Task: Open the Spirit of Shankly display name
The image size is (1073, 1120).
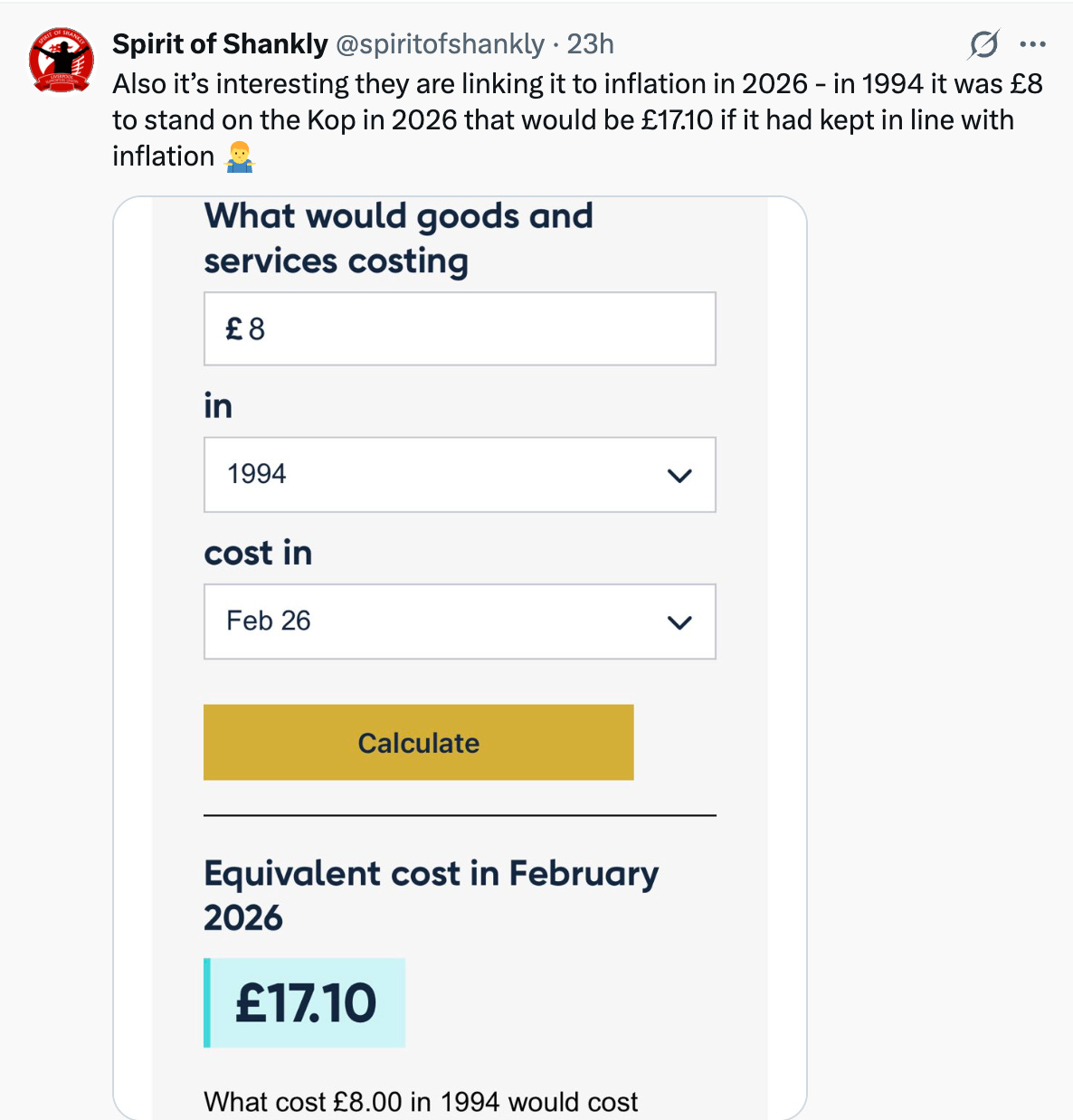Action: tap(220, 43)
